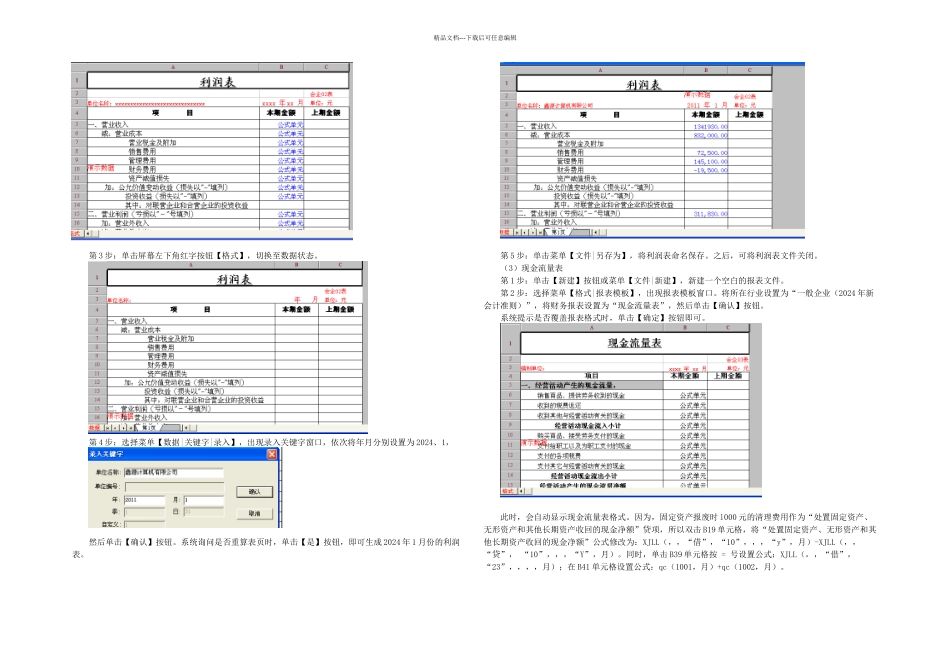Focus the 单位名称 input field
The width and height of the screenshot is (950, 672).
pos(174,472)
